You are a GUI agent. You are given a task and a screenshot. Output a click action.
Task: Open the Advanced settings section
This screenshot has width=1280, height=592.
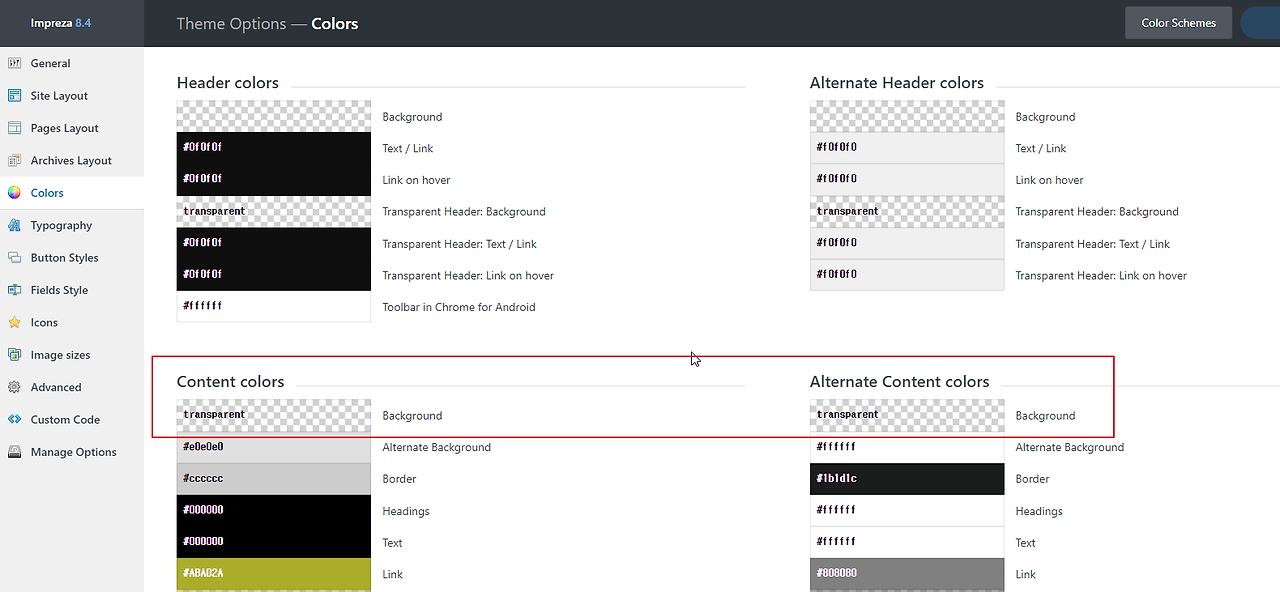pyautogui.click(x=72, y=387)
